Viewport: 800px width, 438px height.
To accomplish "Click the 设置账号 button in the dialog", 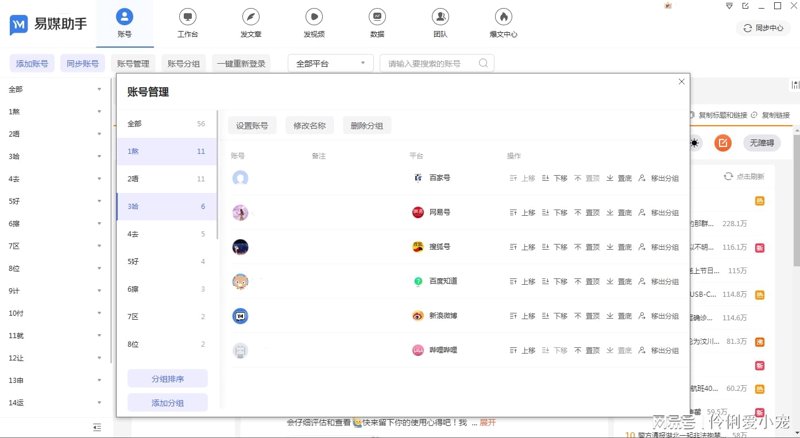I will [252, 126].
